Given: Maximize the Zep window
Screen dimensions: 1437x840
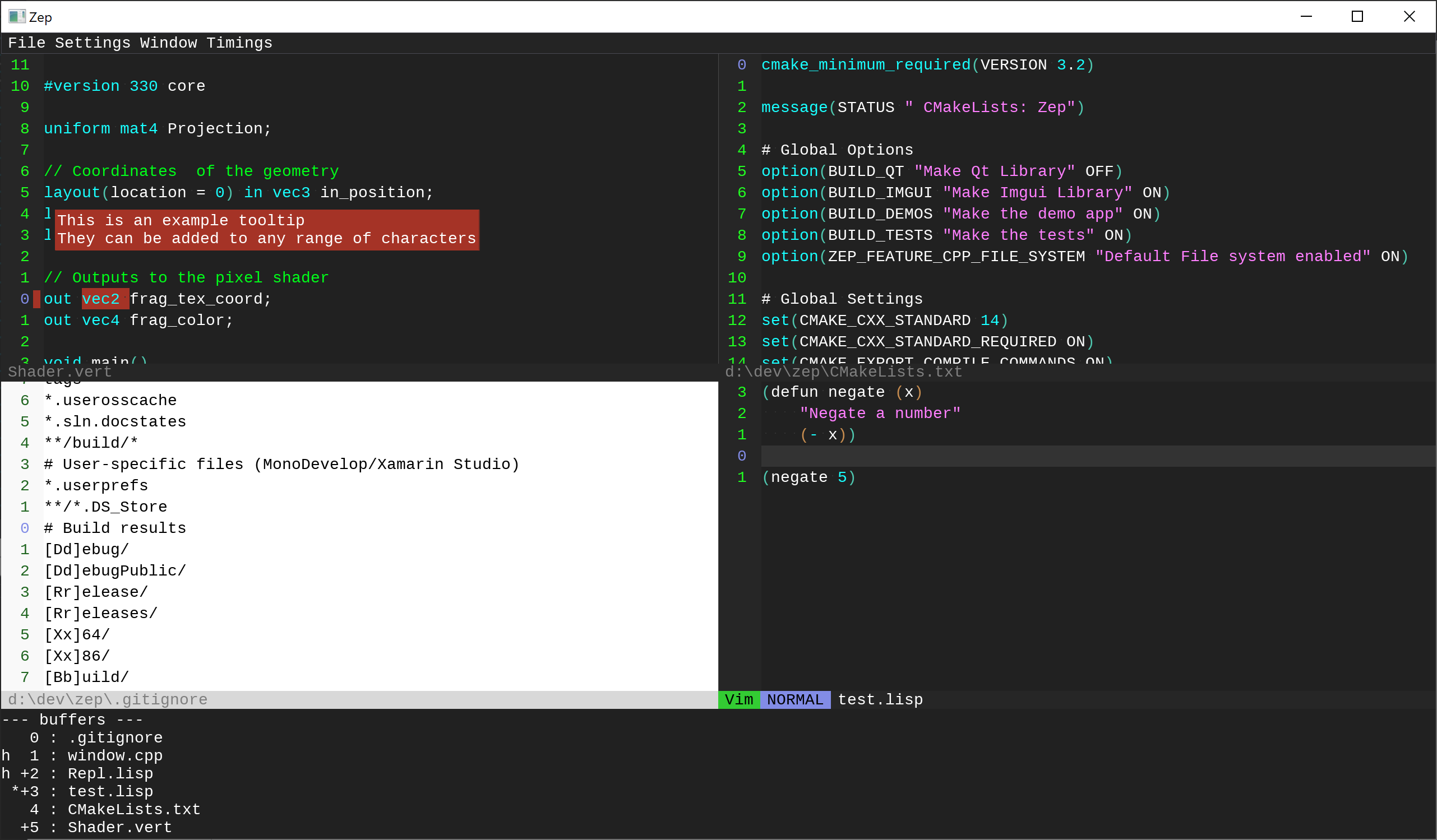Looking at the screenshot, I should (x=1357, y=16).
